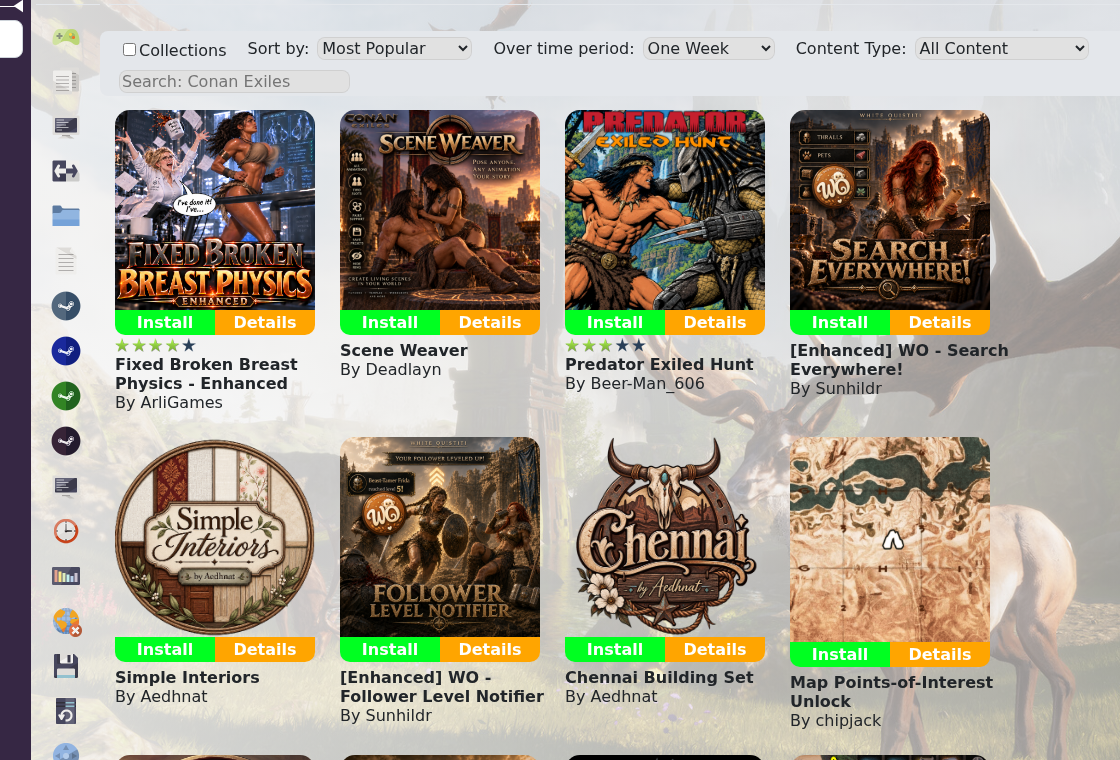Image resolution: width=1120 pixels, height=760 pixels.
Task: Show Details for Chennai Building Set
Action: tap(715, 649)
